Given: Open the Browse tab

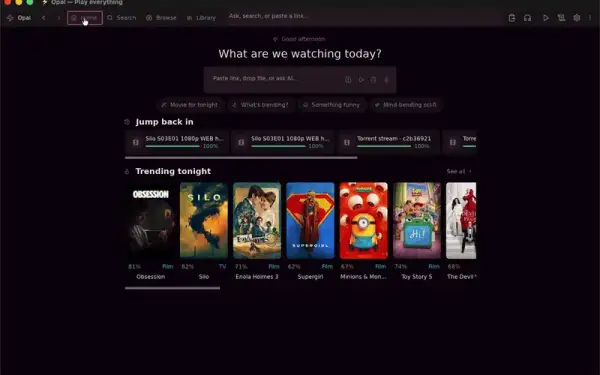Looking at the screenshot, I should click(161, 18).
